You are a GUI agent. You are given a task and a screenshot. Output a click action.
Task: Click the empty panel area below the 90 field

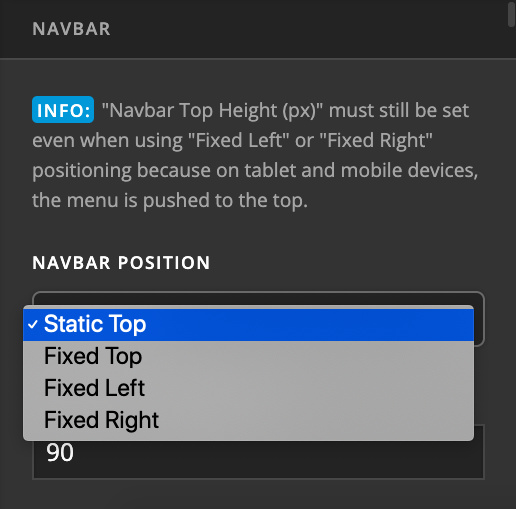pyautogui.click(x=258, y=495)
